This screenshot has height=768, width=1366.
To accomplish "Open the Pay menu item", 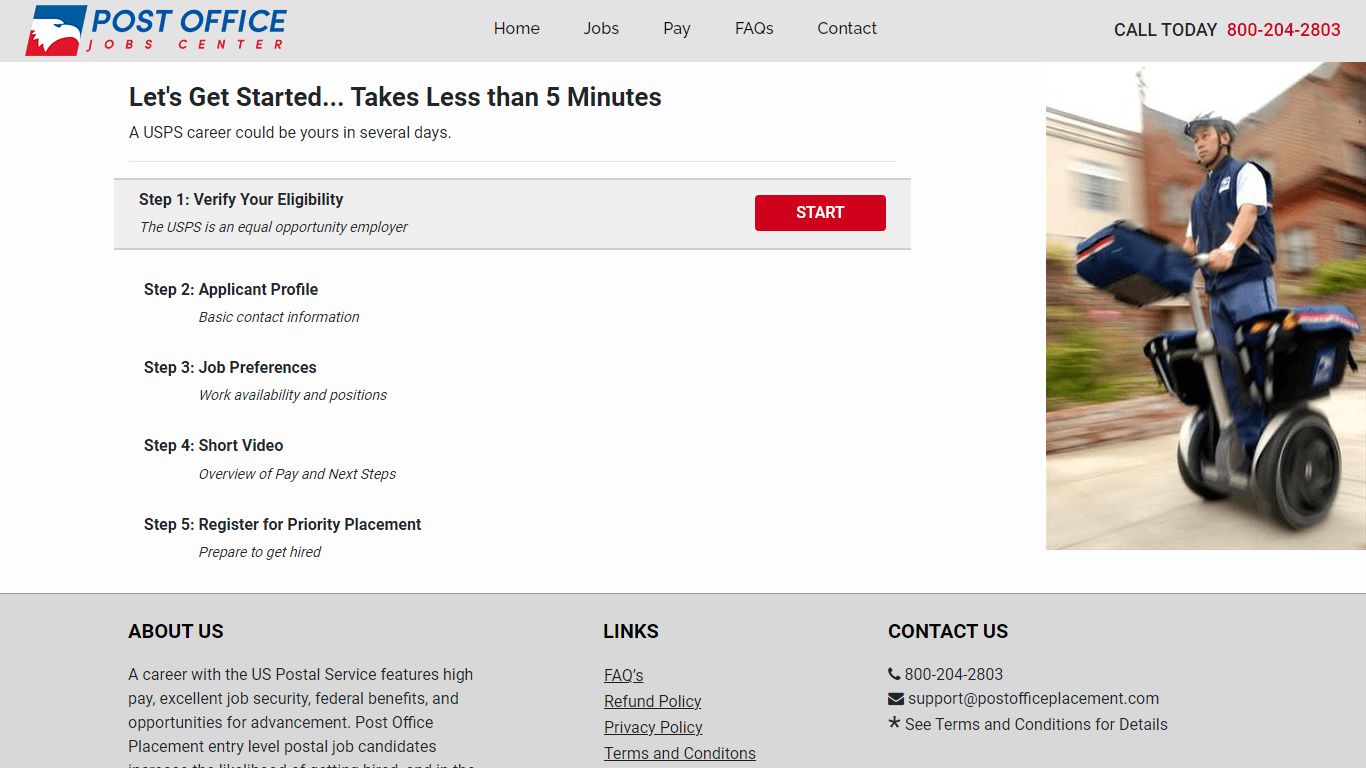I will [677, 29].
